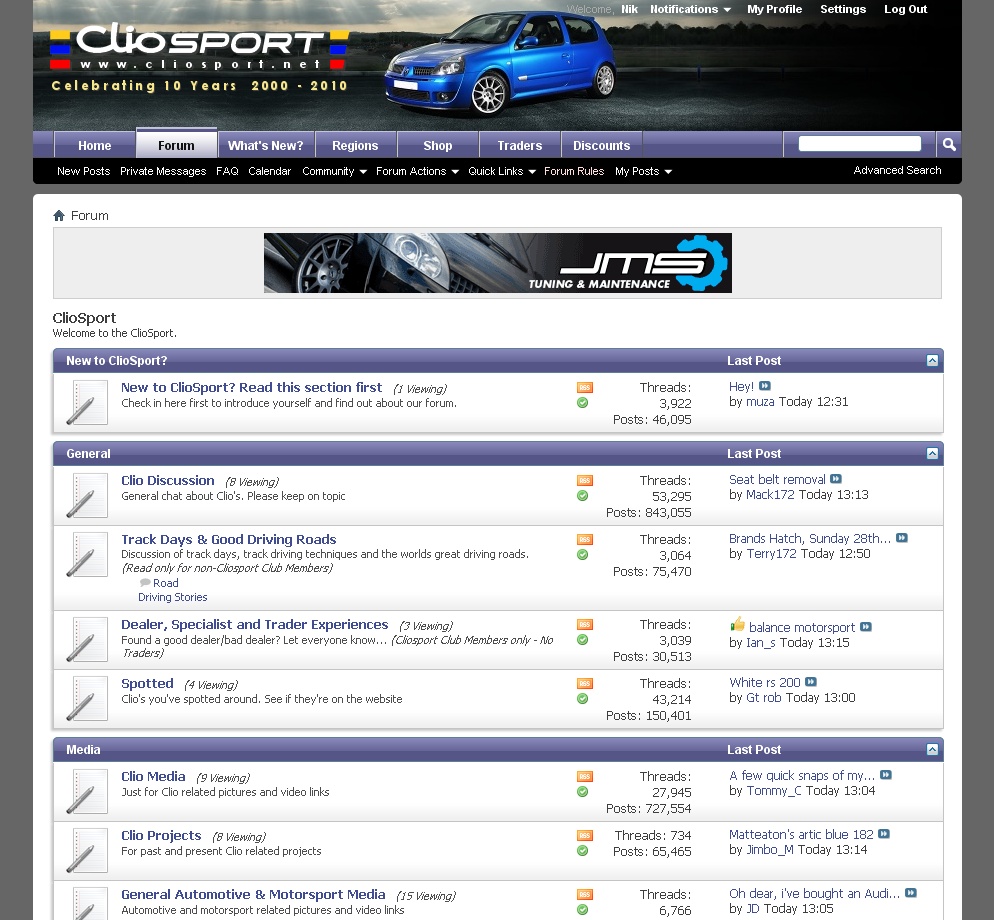Collapse the 'New to ClioSport?' category
The width and height of the screenshot is (994, 920).
tap(932, 361)
